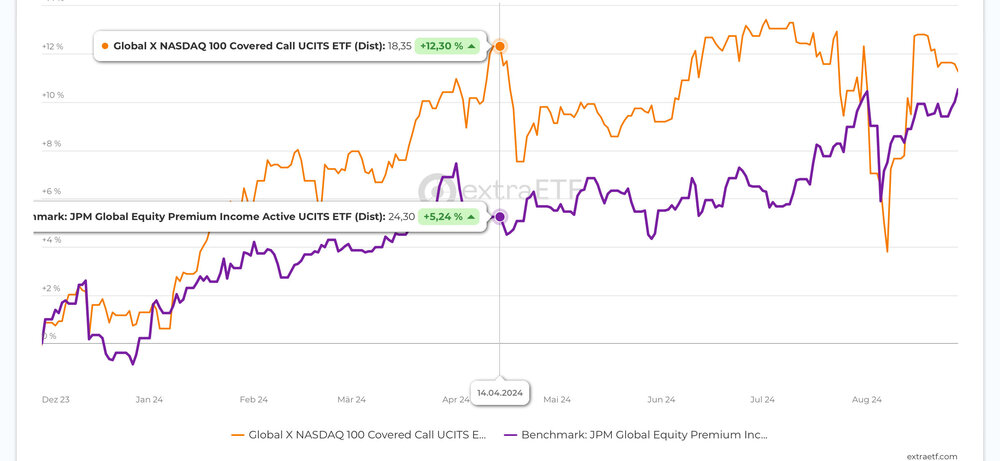Click the Jan 24 x-axis label
This screenshot has height=461, width=1000.
pyautogui.click(x=149, y=400)
